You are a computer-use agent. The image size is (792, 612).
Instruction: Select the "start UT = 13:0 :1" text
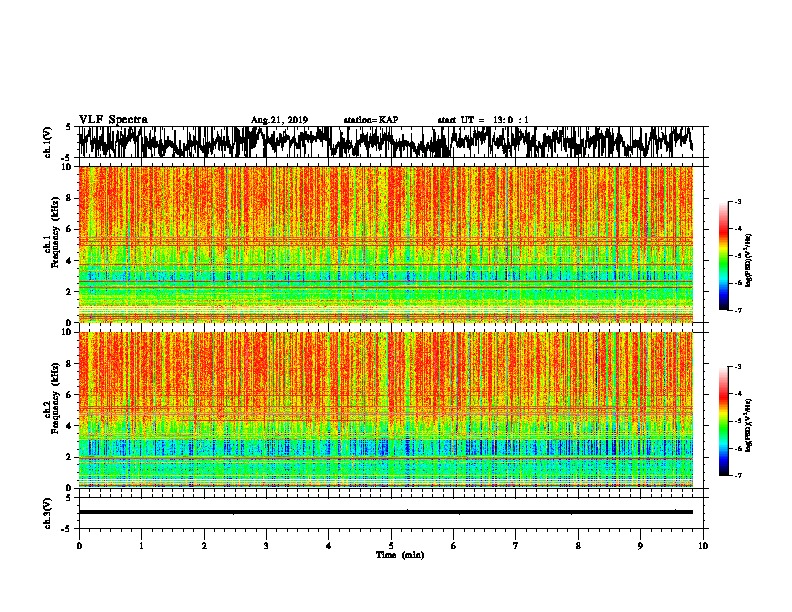(x=483, y=120)
